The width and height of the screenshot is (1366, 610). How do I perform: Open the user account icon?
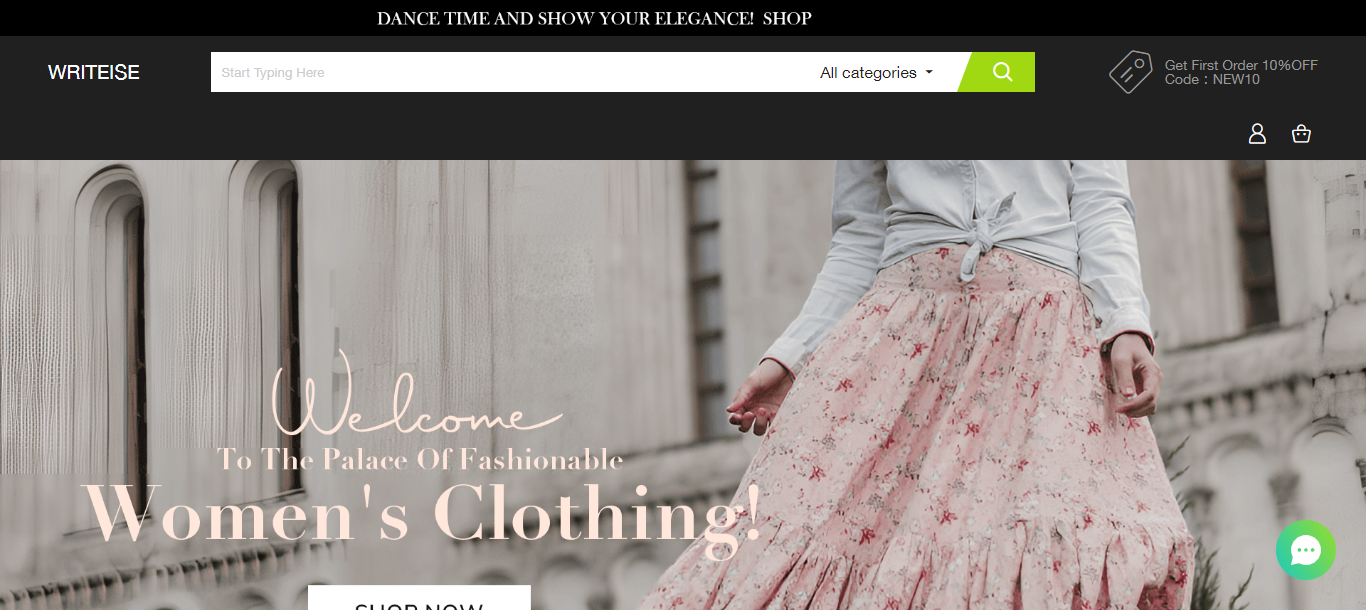[x=1257, y=133]
